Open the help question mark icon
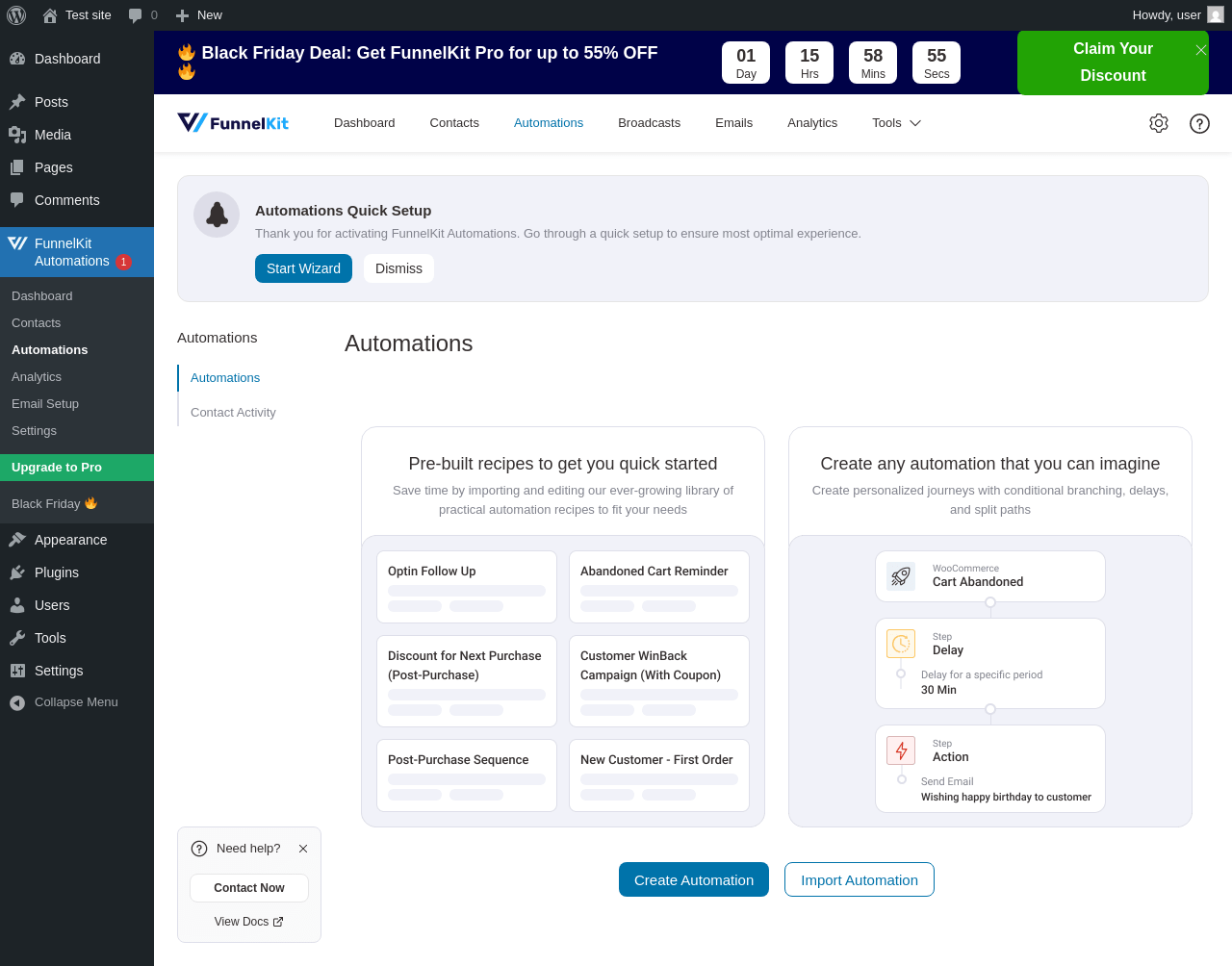Screen dimensions: 1232x966 point(1199,123)
